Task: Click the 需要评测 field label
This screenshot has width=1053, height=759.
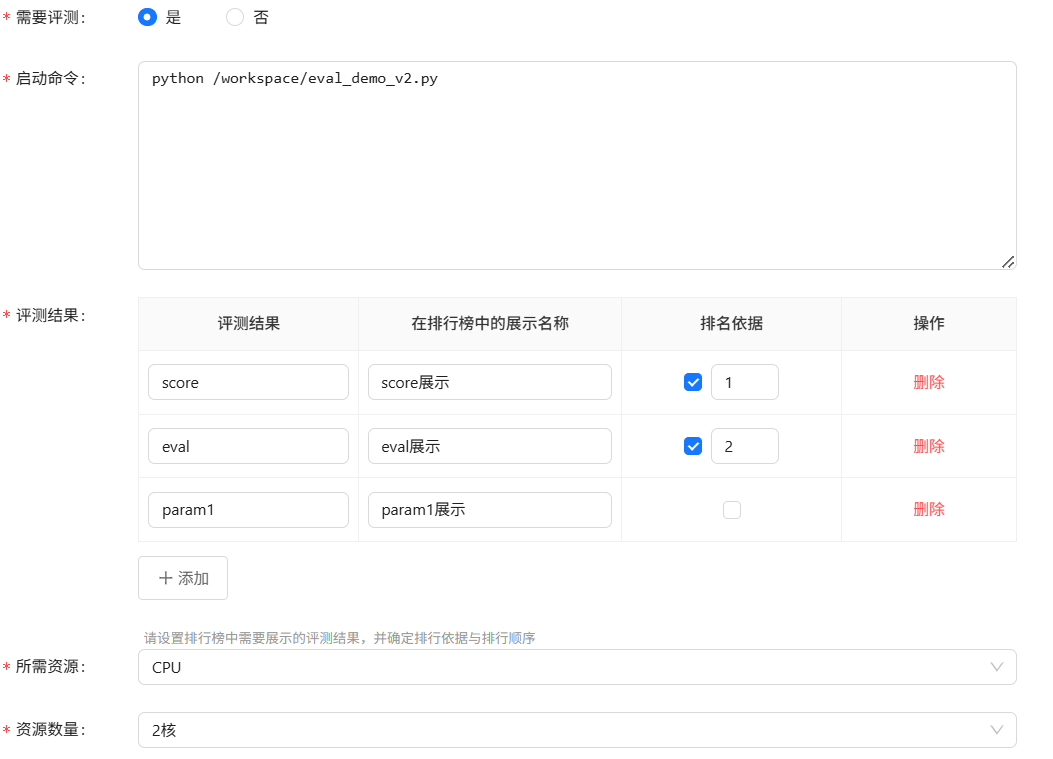Action: click(50, 17)
